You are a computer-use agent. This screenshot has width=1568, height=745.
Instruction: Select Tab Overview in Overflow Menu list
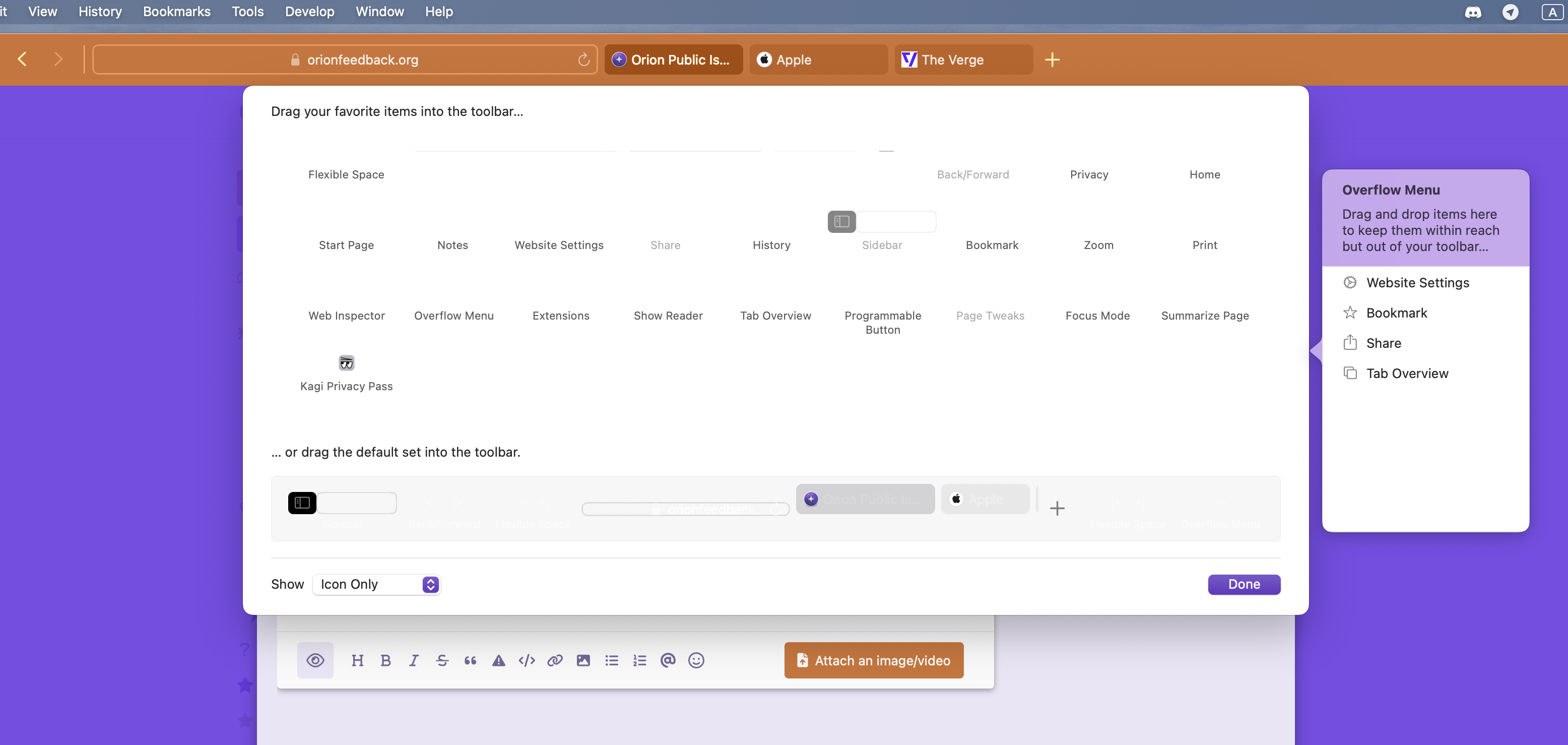click(1407, 374)
